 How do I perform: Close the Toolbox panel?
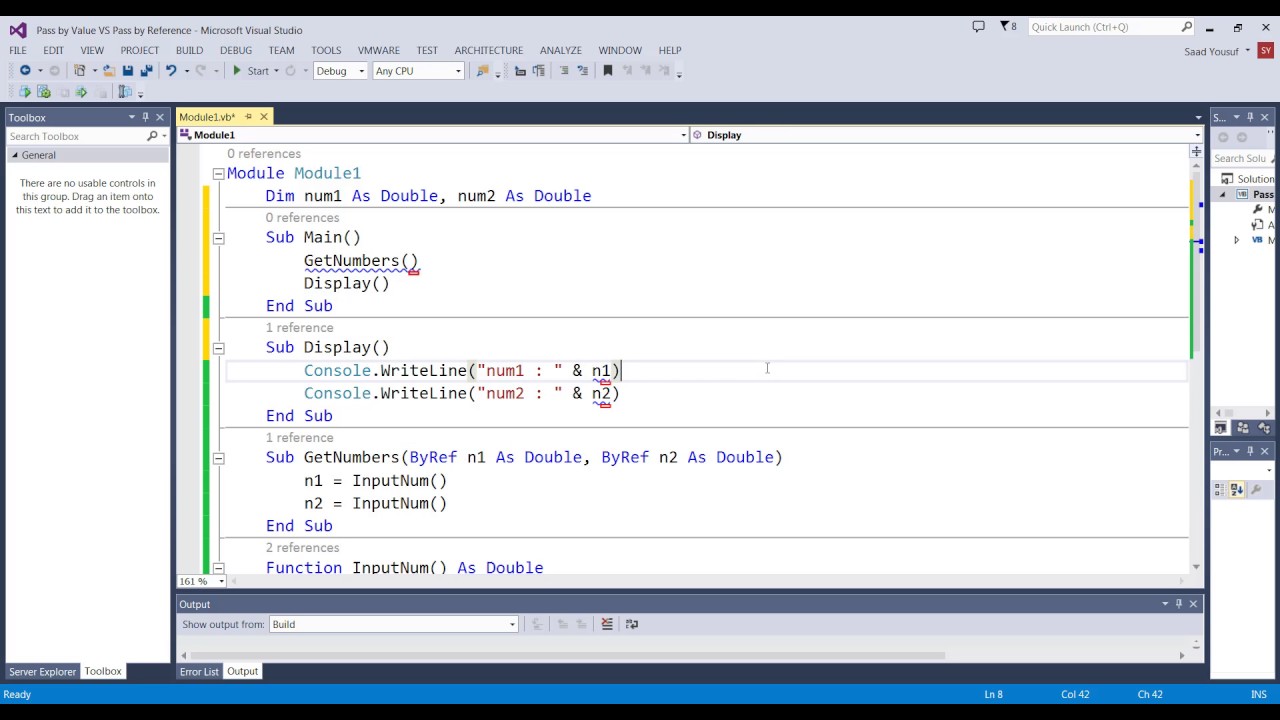click(160, 117)
